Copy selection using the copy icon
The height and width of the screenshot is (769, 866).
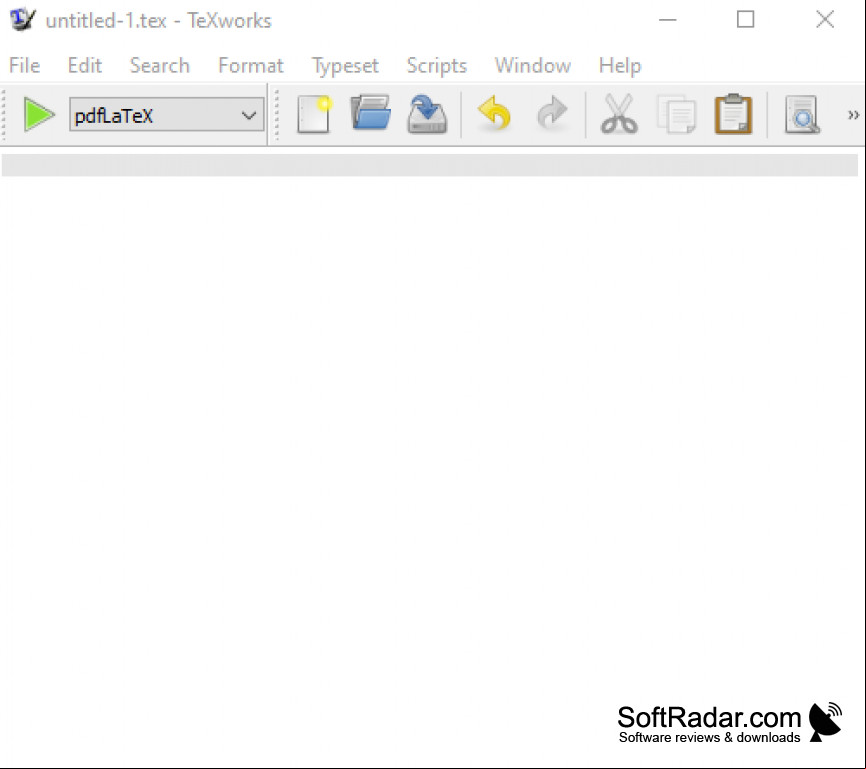click(677, 114)
